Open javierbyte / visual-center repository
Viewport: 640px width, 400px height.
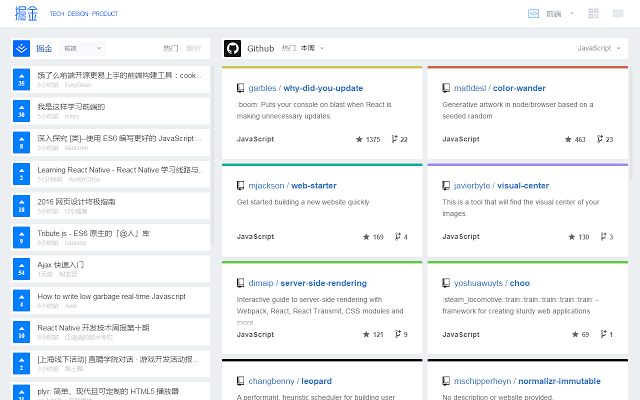point(501,186)
